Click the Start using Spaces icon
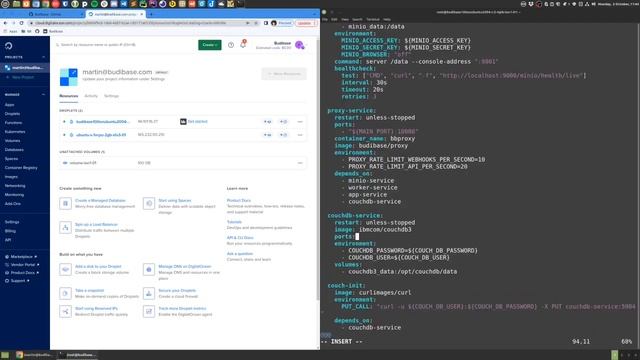The image size is (640, 360). (x=149, y=203)
